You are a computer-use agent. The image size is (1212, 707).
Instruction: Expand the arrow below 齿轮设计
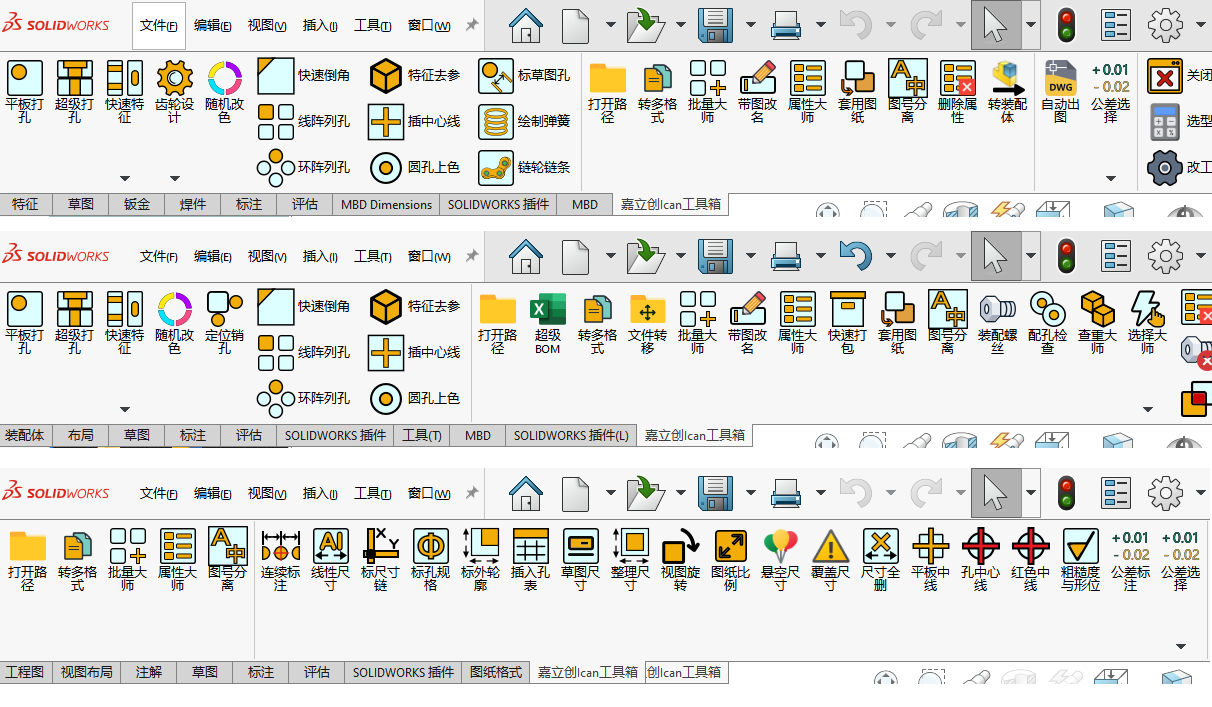pyautogui.click(x=175, y=179)
